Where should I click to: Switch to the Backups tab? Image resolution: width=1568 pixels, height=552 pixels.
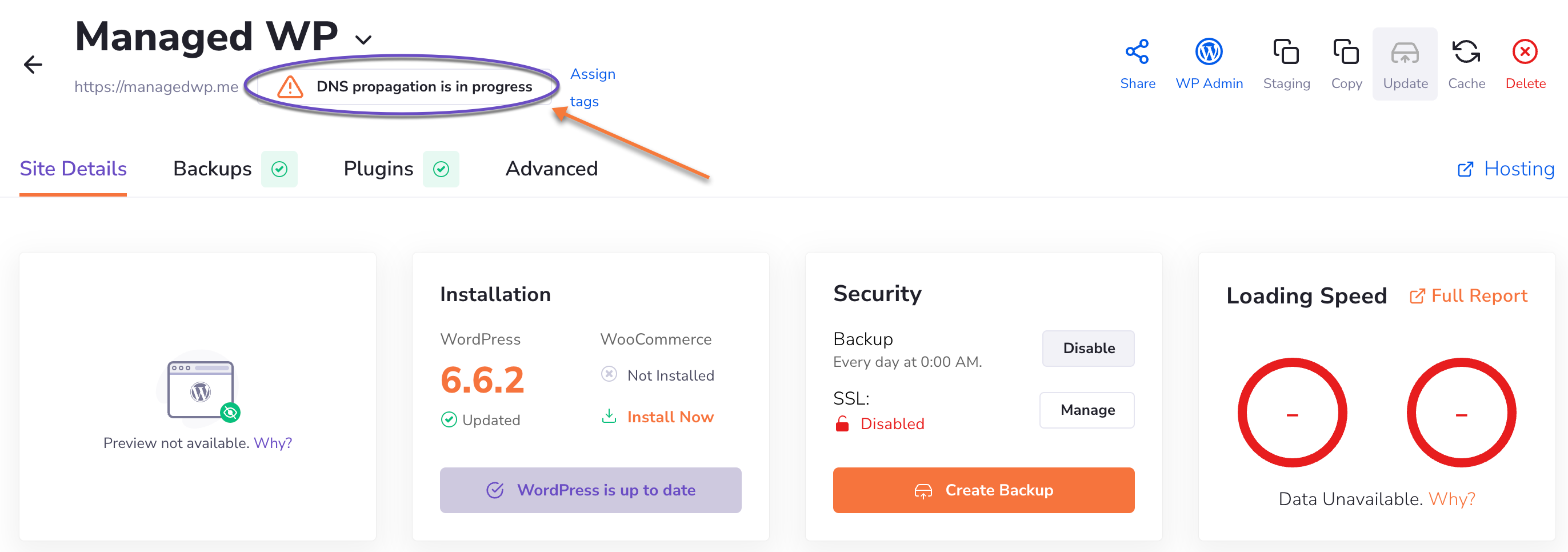coord(212,169)
